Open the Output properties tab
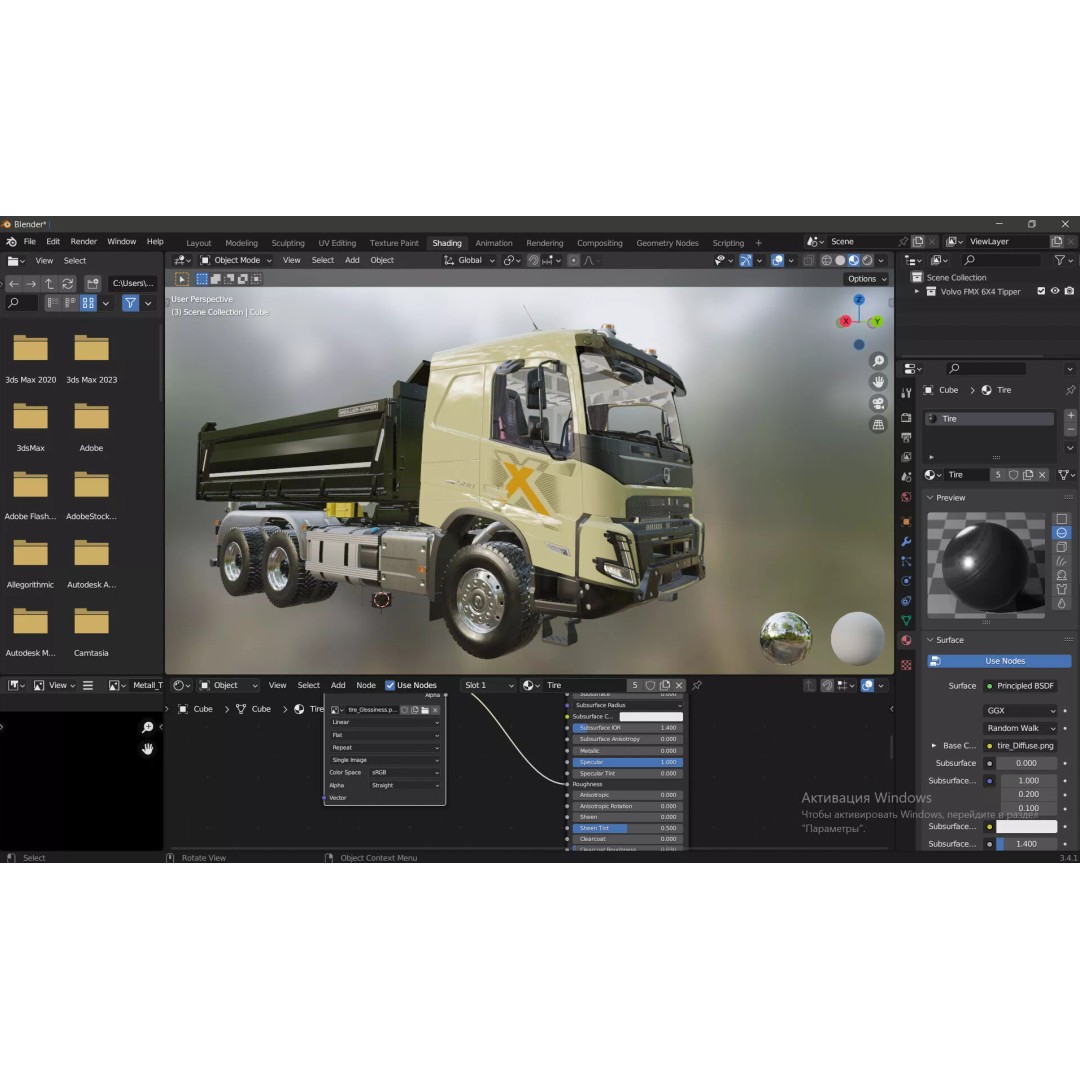This screenshot has height=1080, width=1080. click(906, 437)
